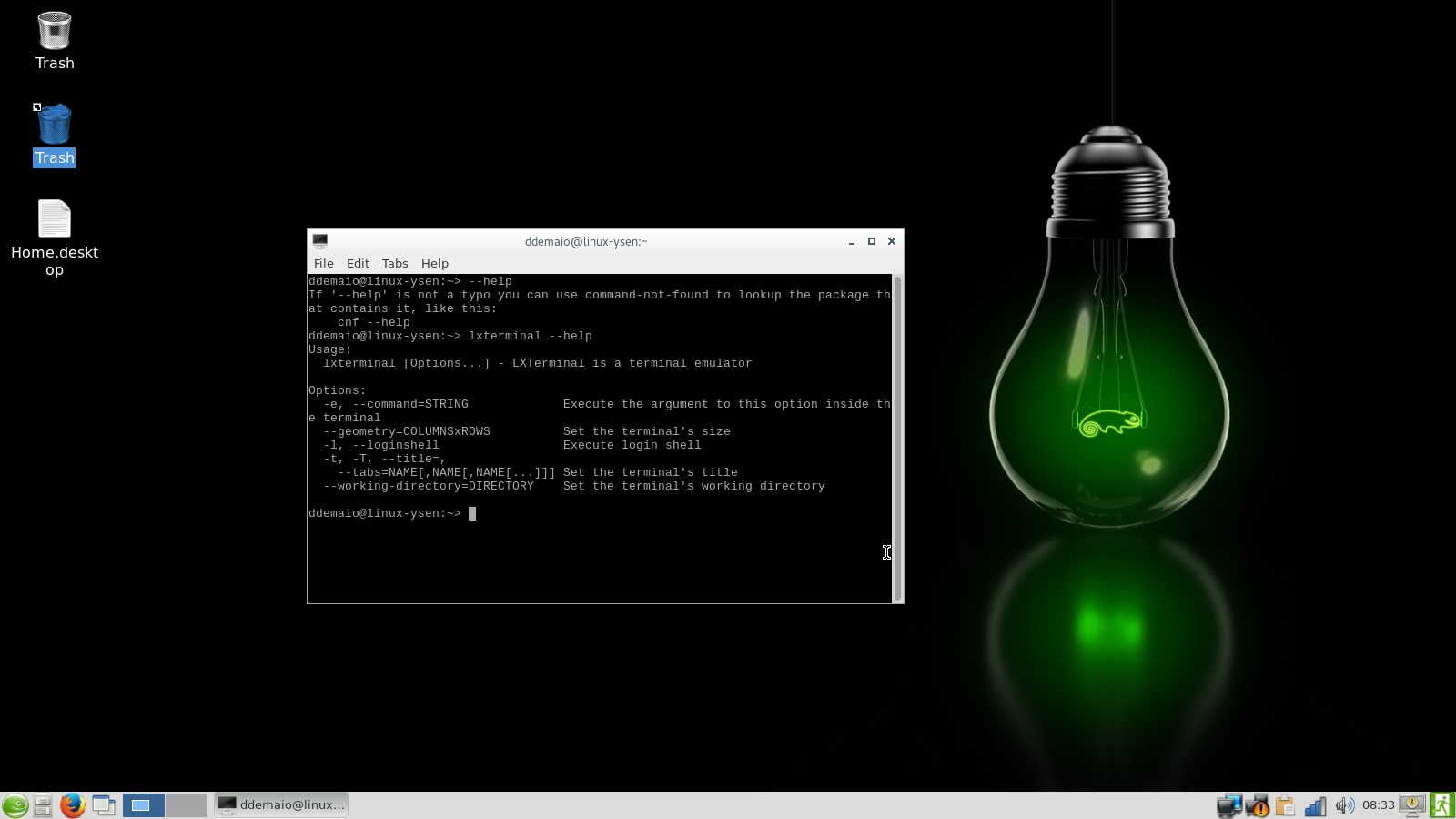Screen dimensions: 1456x819
Task: Select the Home.desktop file icon
Action: point(55,220)
